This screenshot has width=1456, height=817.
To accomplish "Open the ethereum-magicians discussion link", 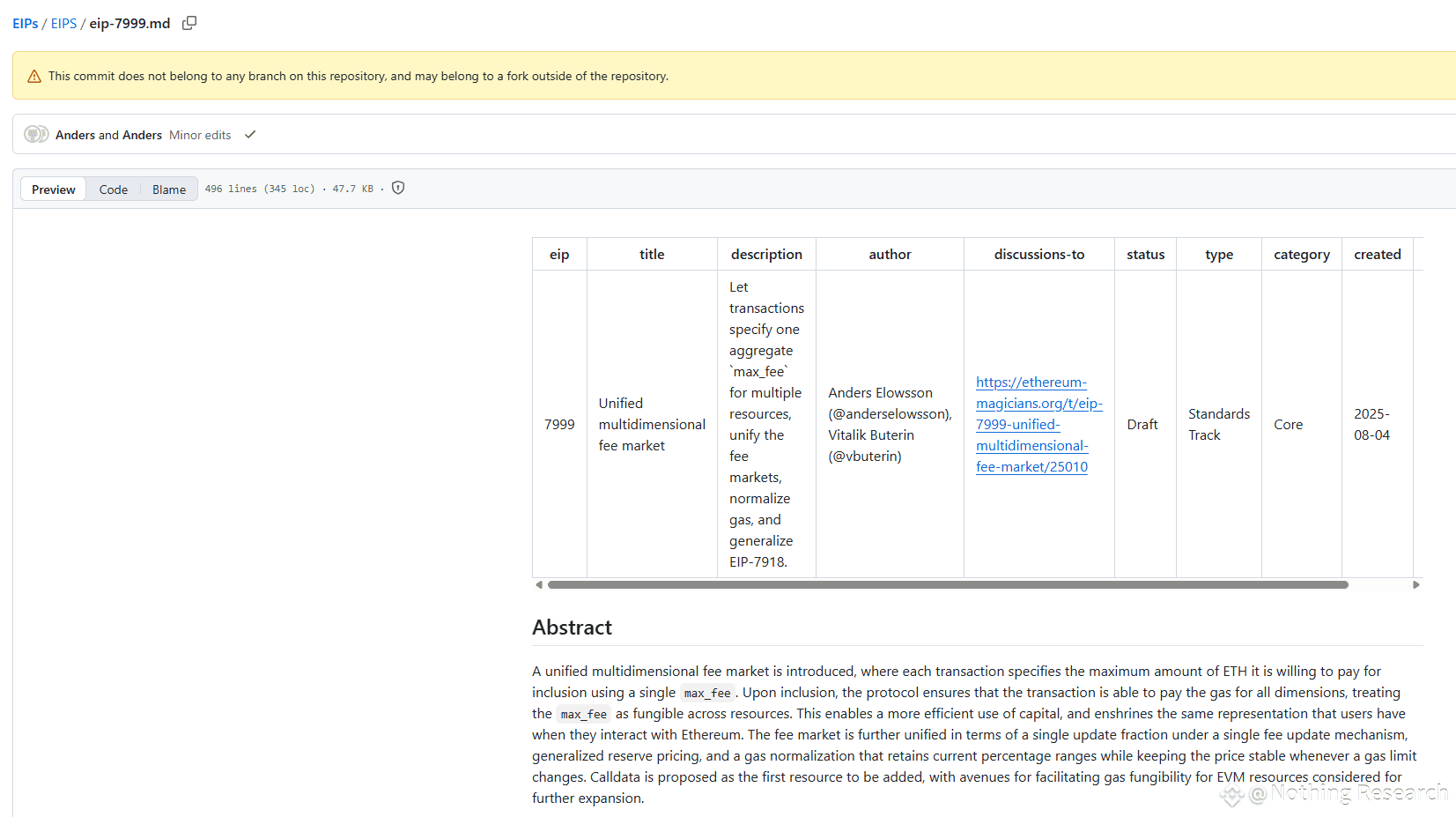I will click(1038, 425).
